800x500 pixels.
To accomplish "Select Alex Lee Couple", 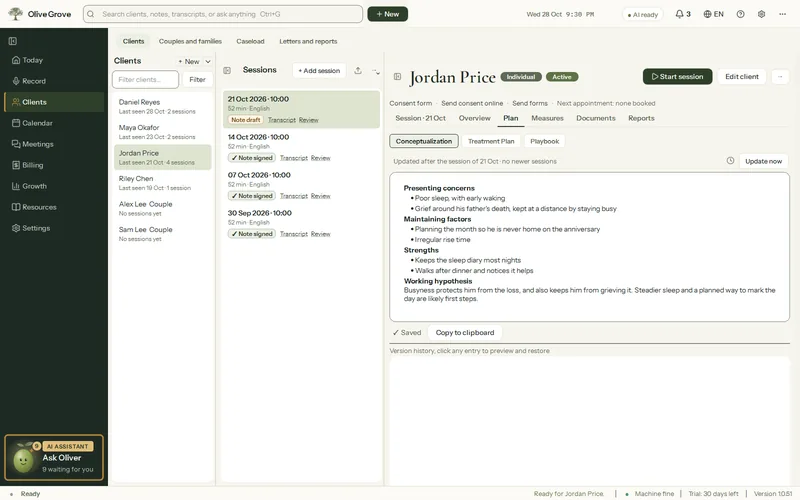I will (163, 208).
